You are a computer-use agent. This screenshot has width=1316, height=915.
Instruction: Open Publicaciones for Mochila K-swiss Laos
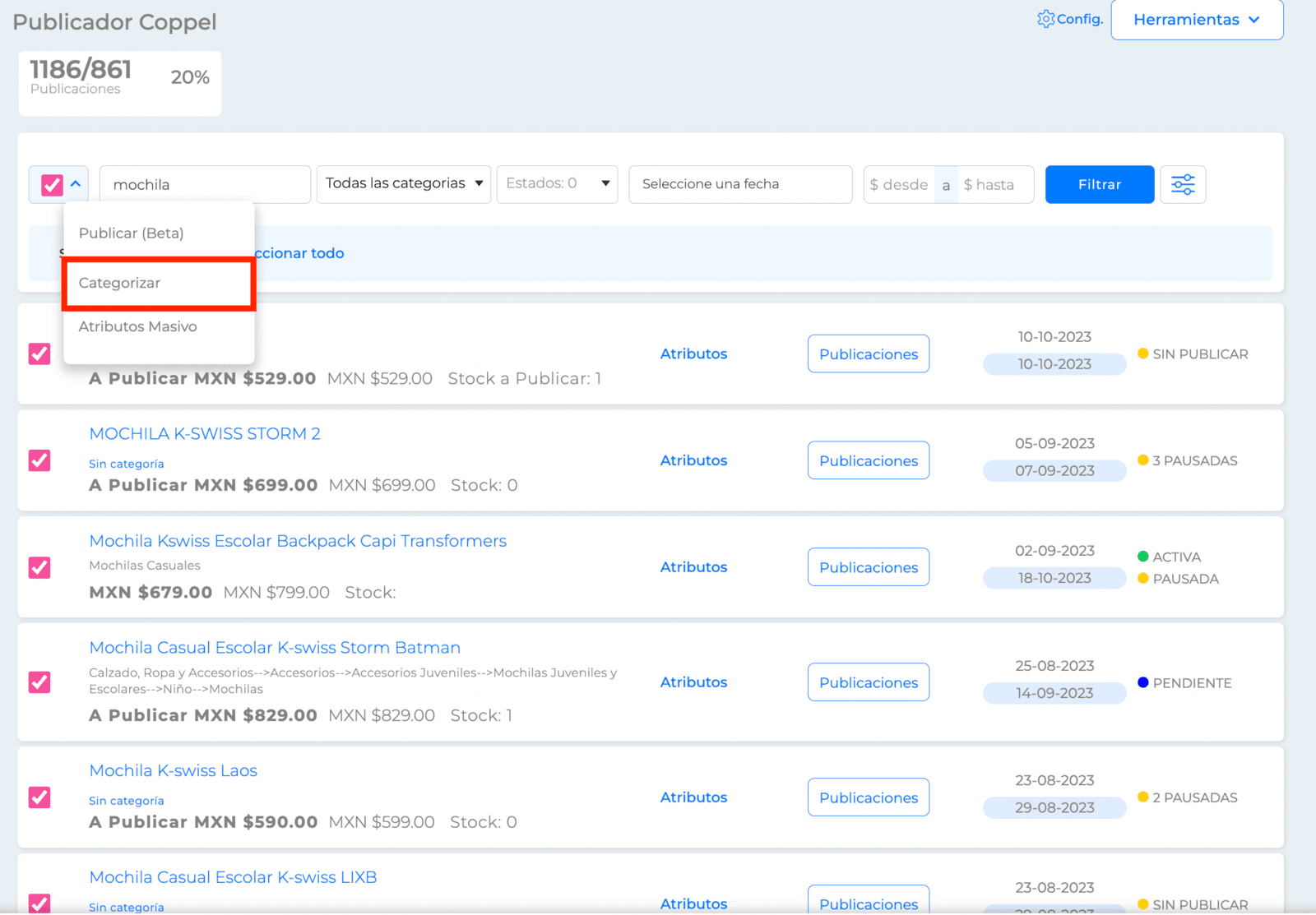click(869, 797)
